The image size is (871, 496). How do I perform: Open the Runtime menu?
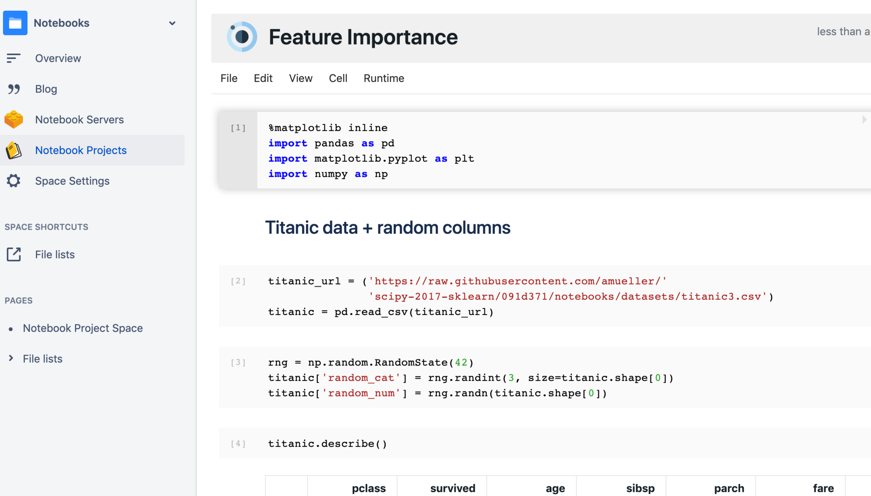pos(384,78)
